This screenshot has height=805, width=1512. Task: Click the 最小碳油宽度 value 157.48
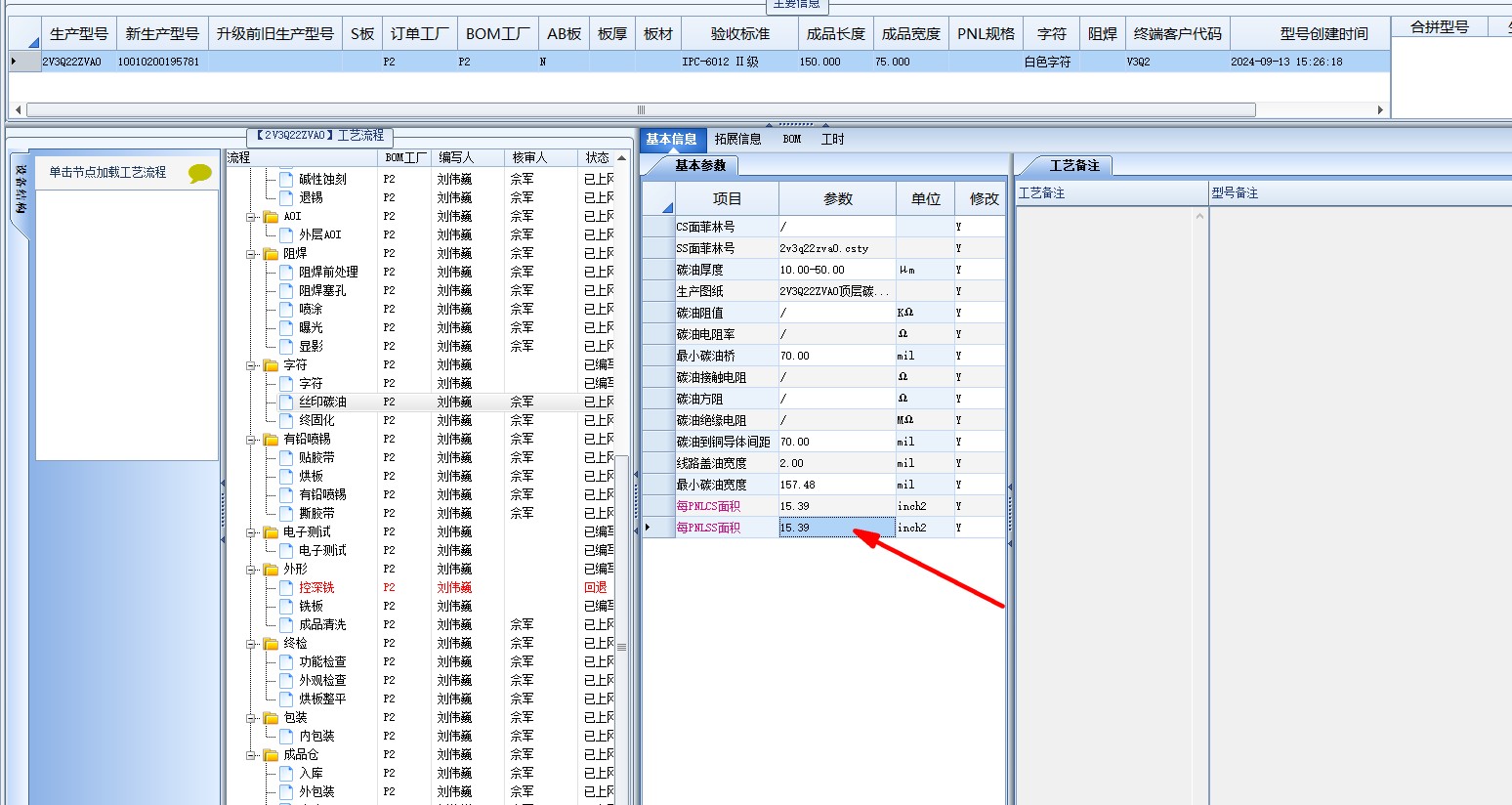coord(837,486)
